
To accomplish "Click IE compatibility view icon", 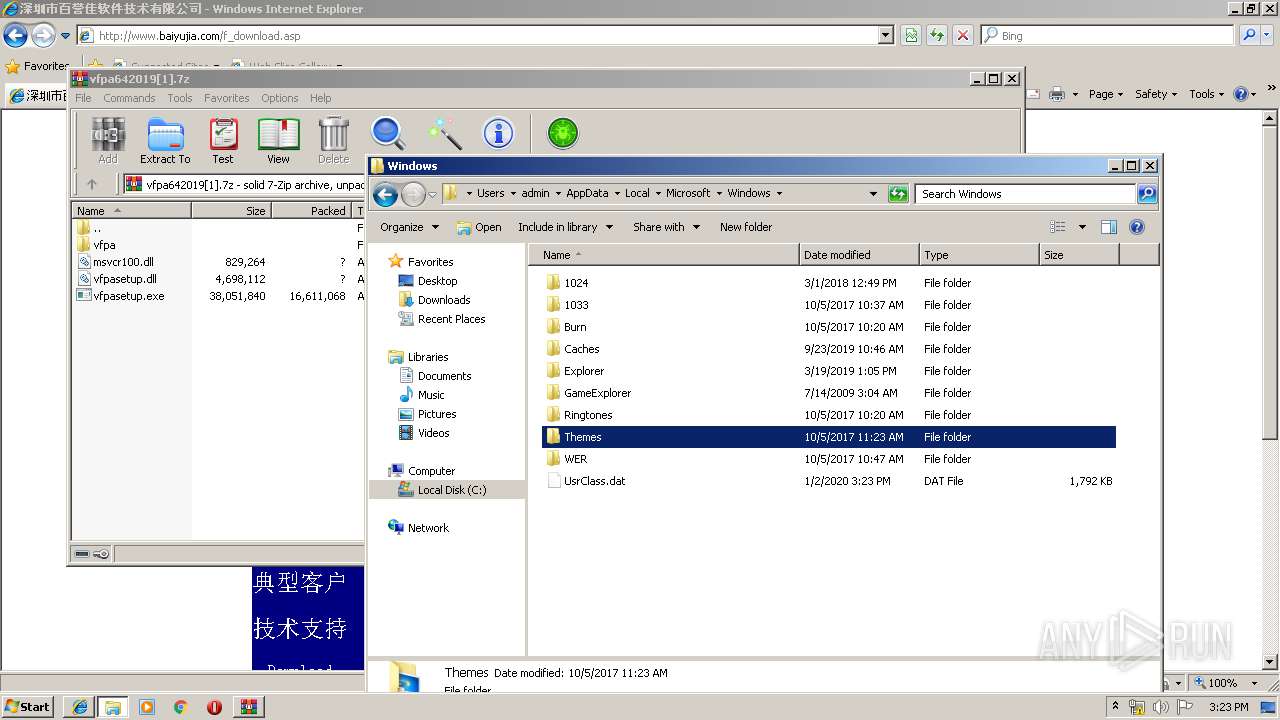I will click(x=911, y=35).
